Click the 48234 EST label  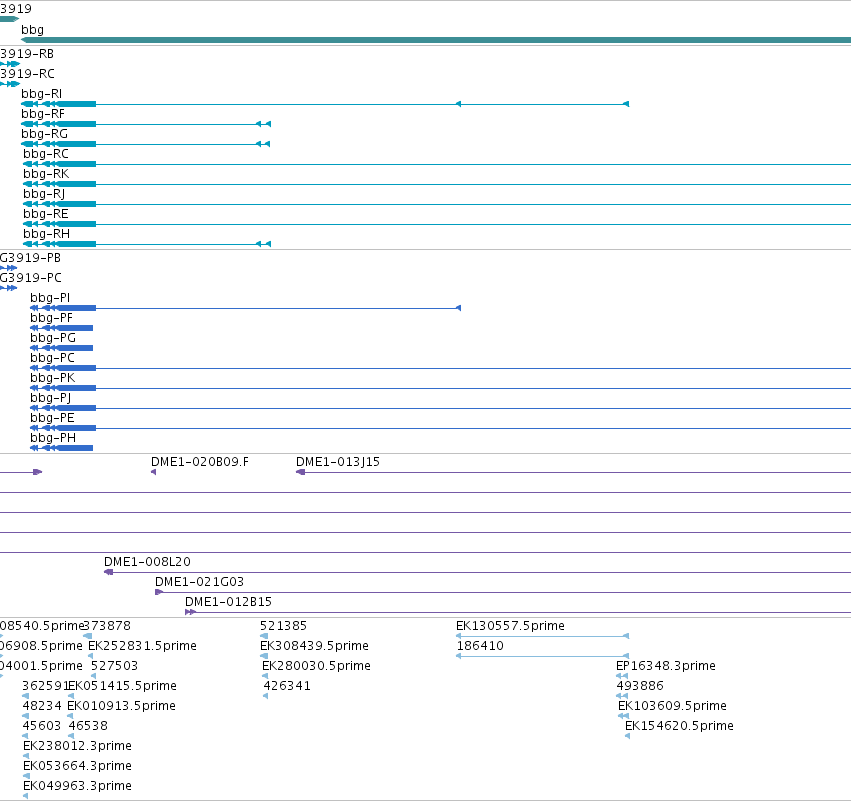(42, 706)
